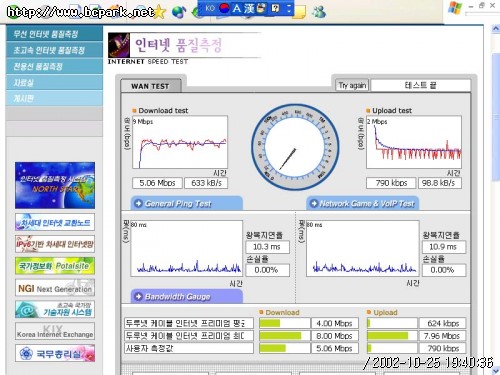
Task: Select the 633 kB/s download value
Action: pyautogui.click(x=206, y=183)
